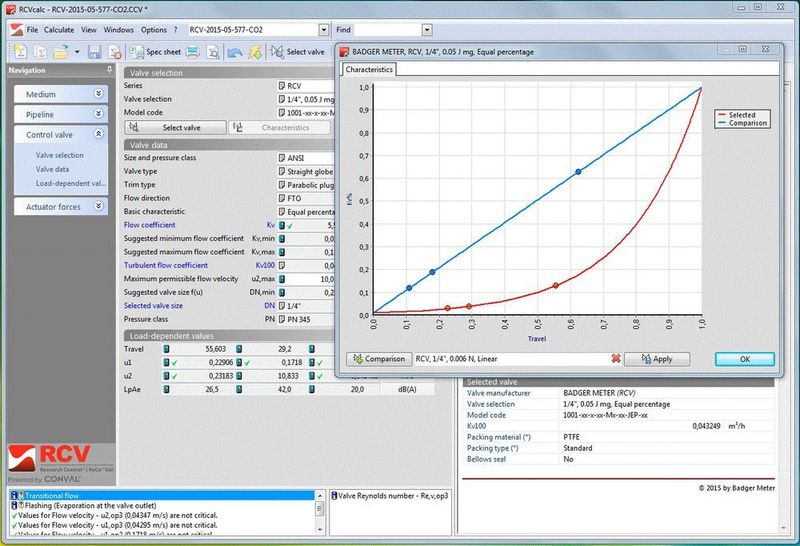Viewport: 800px width, 546px height.
Task: Open the Spec sheet toolbar item
Action: pos(155,52)
